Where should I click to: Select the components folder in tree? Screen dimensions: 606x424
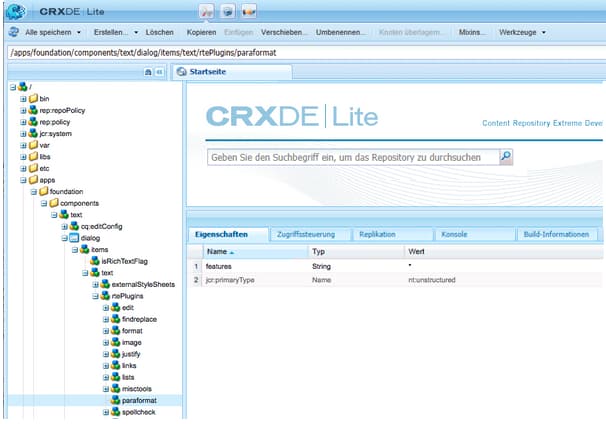tap(79, 203)
